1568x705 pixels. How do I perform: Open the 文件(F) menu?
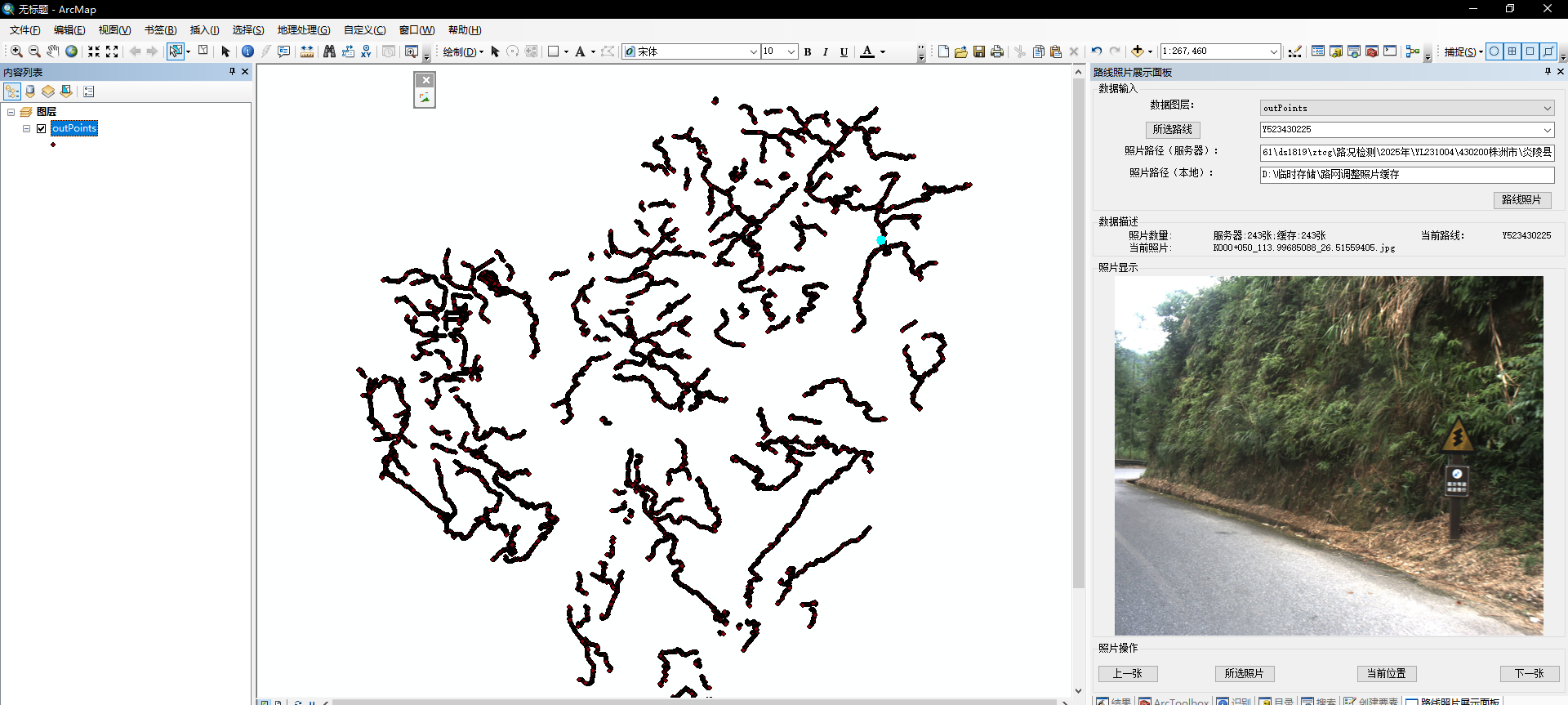point(24,30)
